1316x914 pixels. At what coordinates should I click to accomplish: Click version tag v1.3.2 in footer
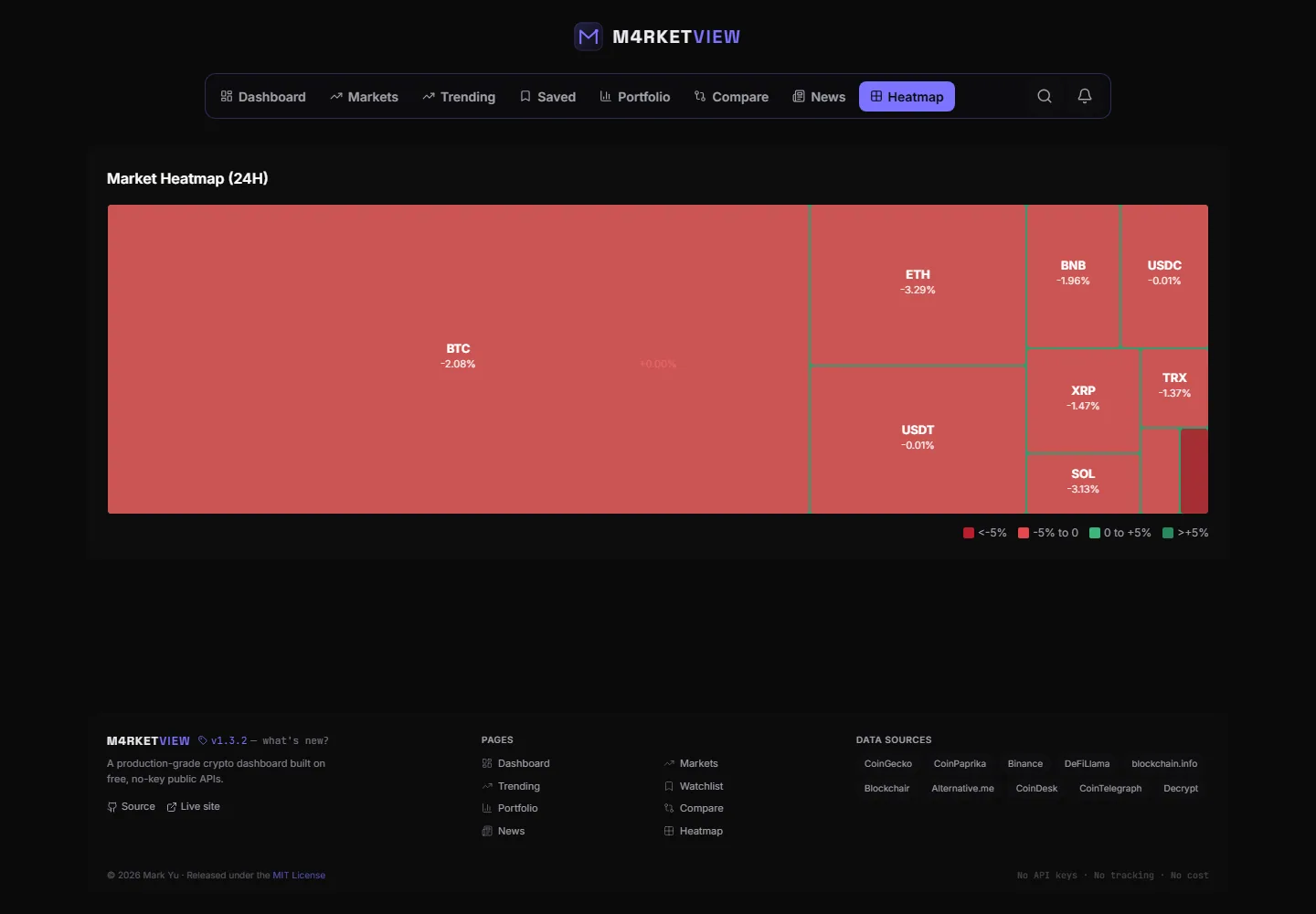click(x=223, y=741)
